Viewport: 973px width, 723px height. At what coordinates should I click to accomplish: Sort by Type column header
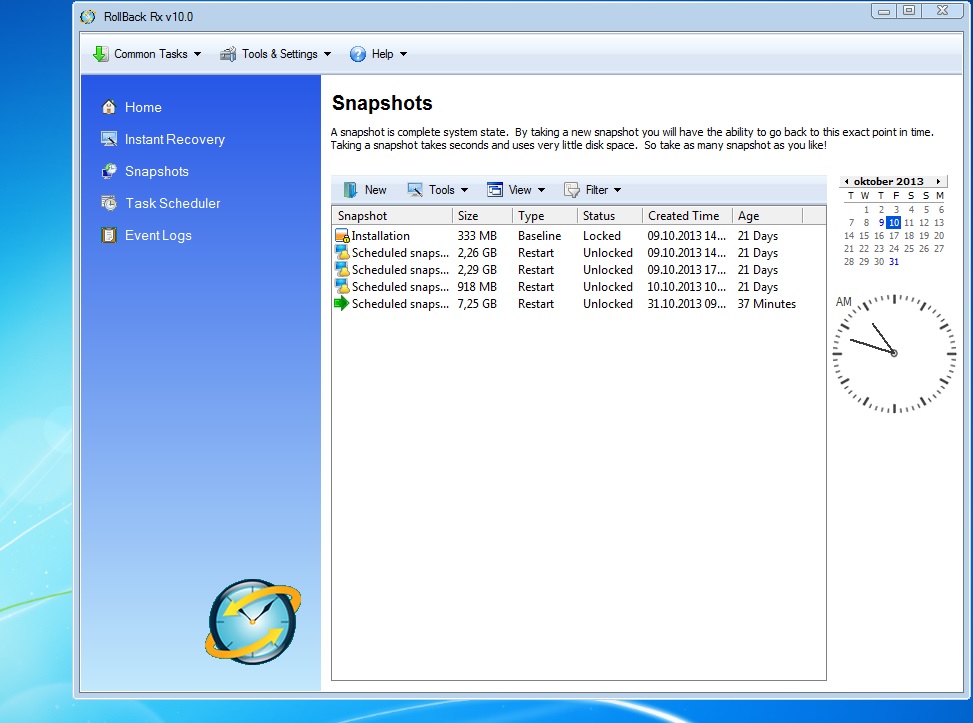pyautogui.click(x=545, y=215)
